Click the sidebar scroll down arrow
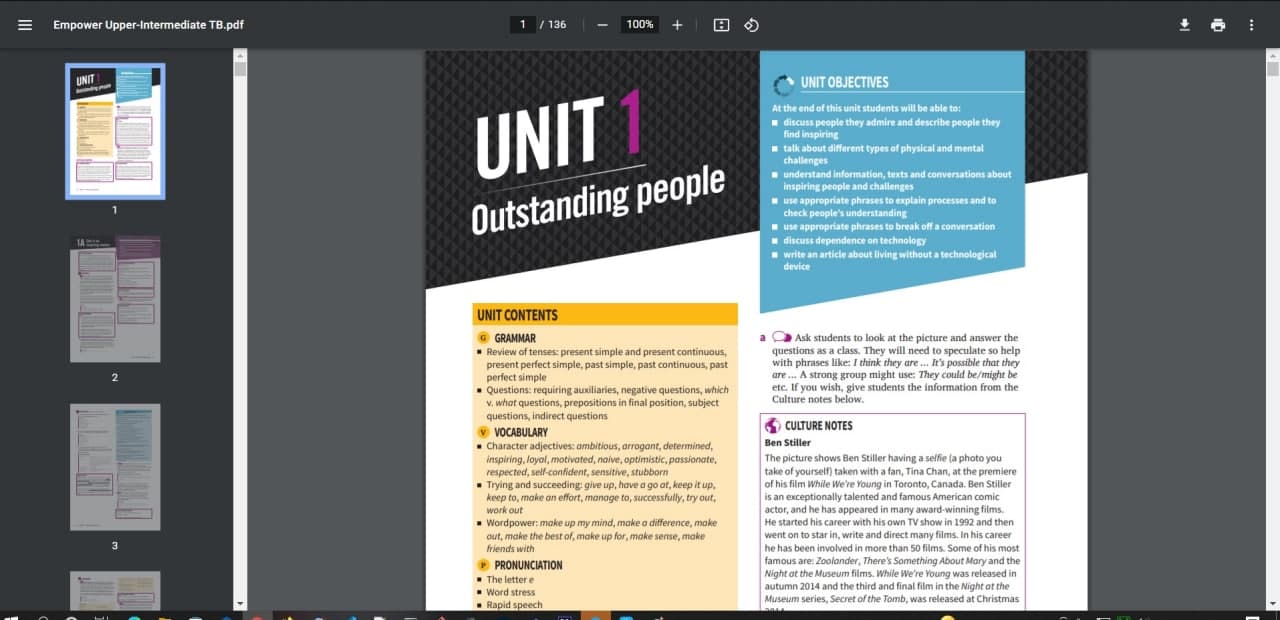1280x620 pixels. pos(239,603)
